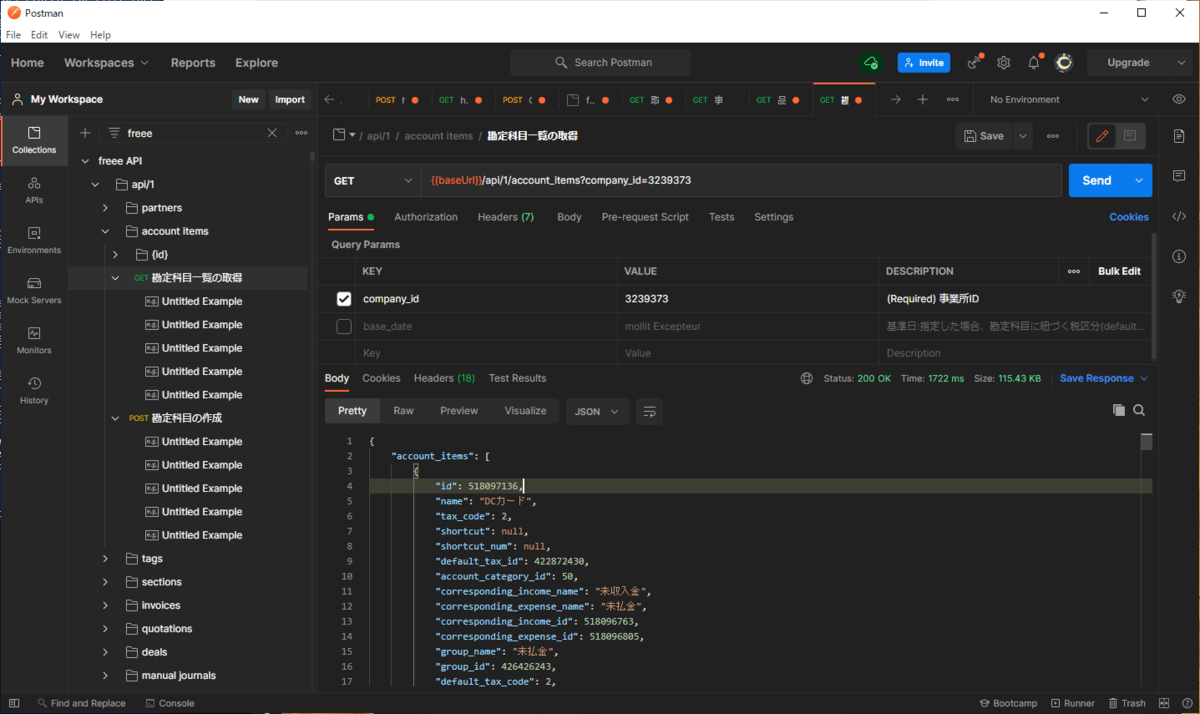Uncheck the company_id parameter checkbox

point(344,299)
